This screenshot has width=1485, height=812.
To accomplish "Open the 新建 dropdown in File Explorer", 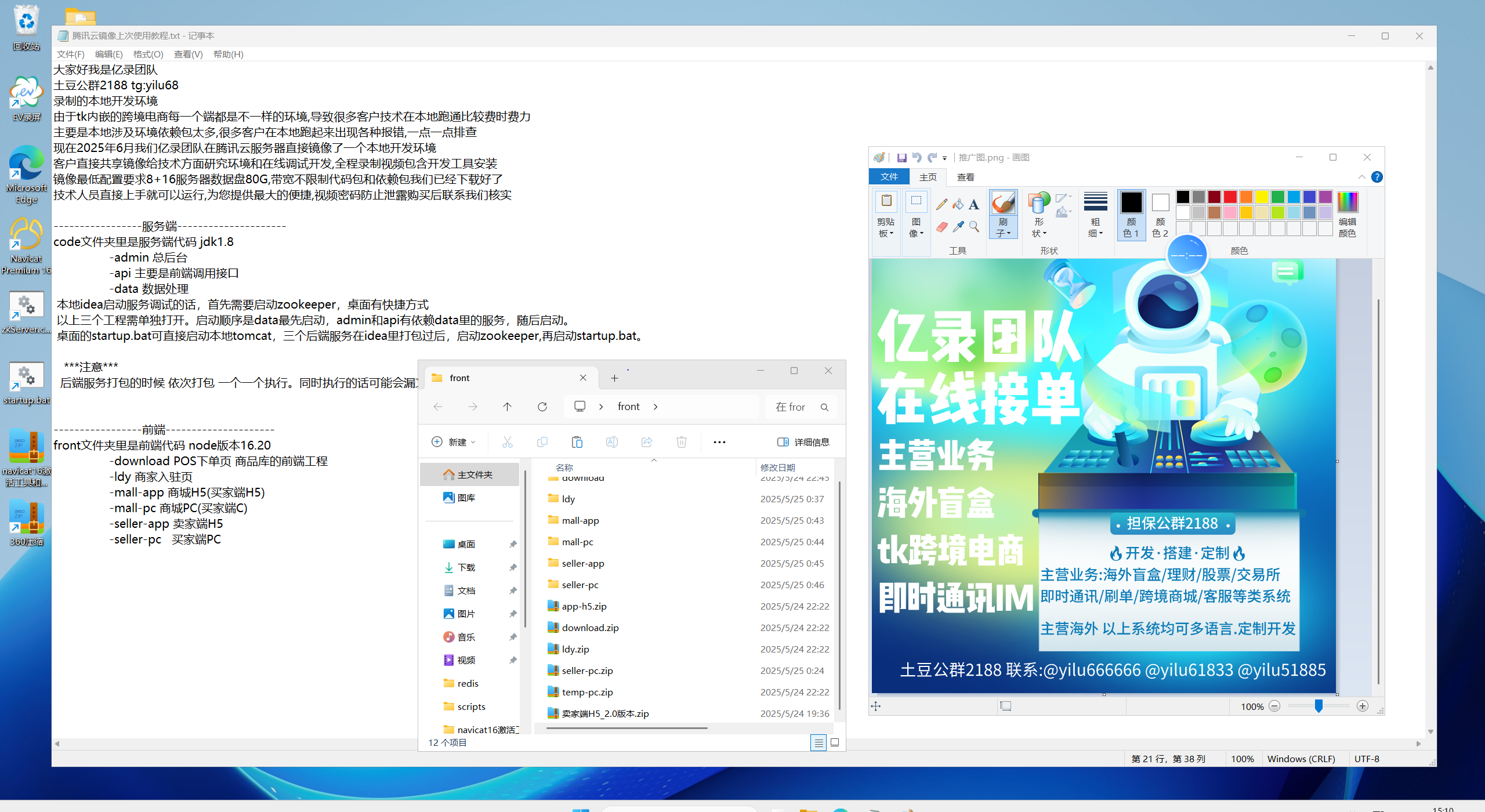I will click(454, 442).
